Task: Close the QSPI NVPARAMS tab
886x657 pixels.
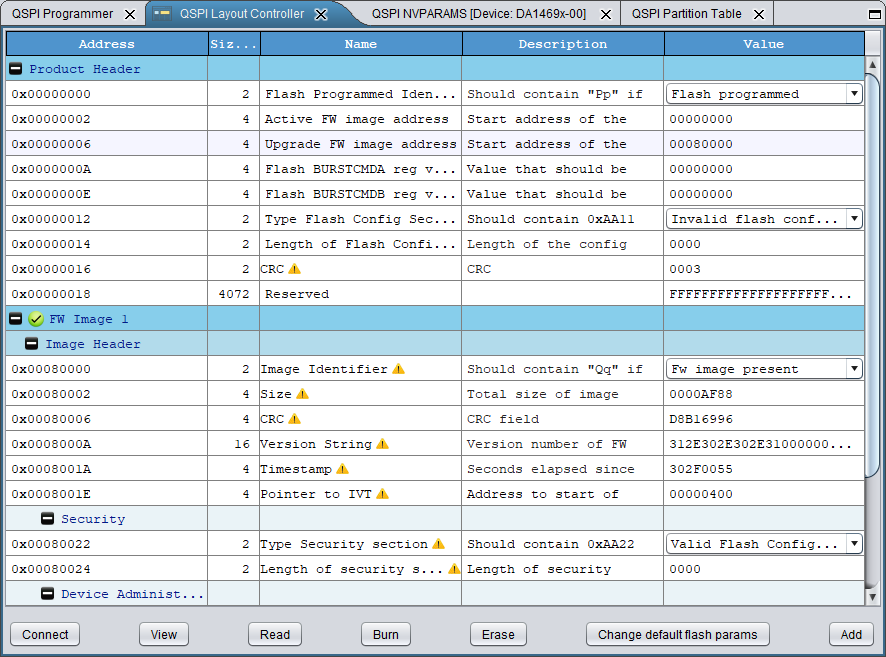Action: pyautogui.click(x=605, y=14)
